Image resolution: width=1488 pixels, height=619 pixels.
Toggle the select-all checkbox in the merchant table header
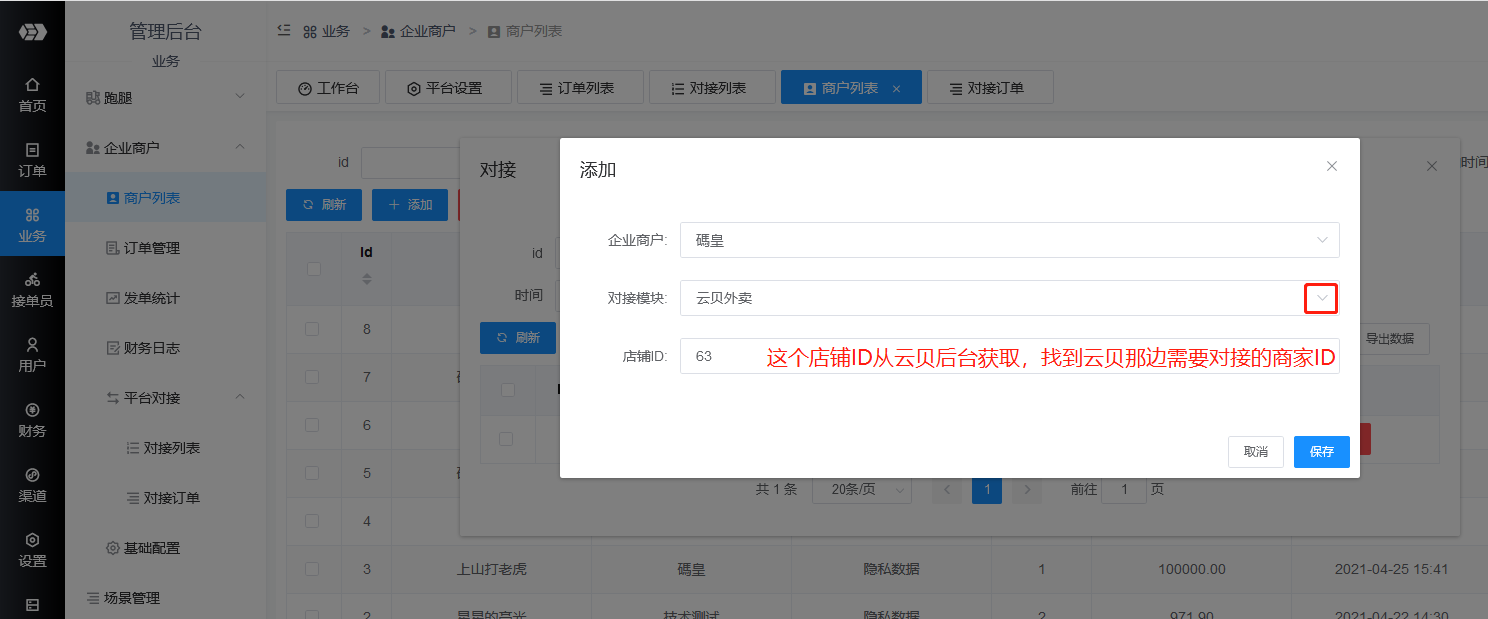tap(314, 269)
